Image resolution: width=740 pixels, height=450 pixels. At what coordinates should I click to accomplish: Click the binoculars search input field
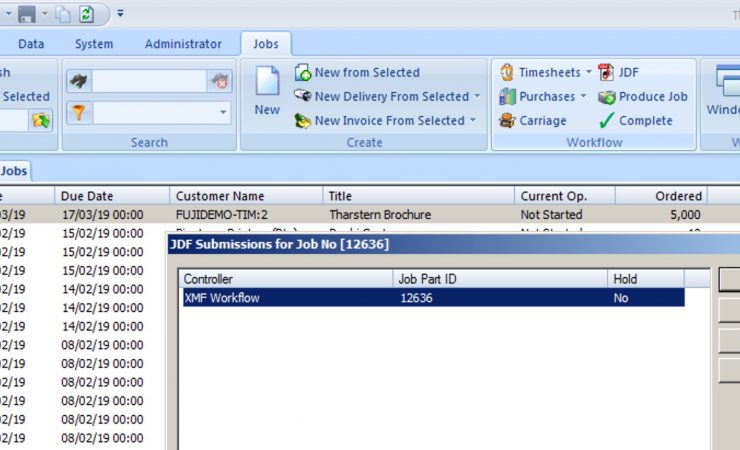point(150,83)
